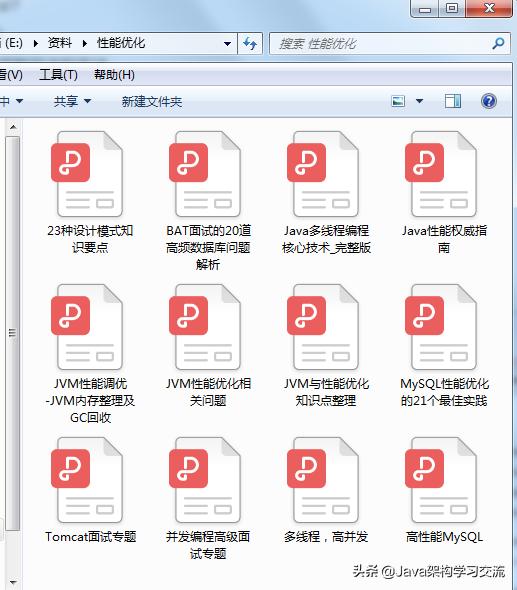Click the file name text JVM性能优化相关问题
The height and width of the screenshot is (590, 517).
(208, 392)
